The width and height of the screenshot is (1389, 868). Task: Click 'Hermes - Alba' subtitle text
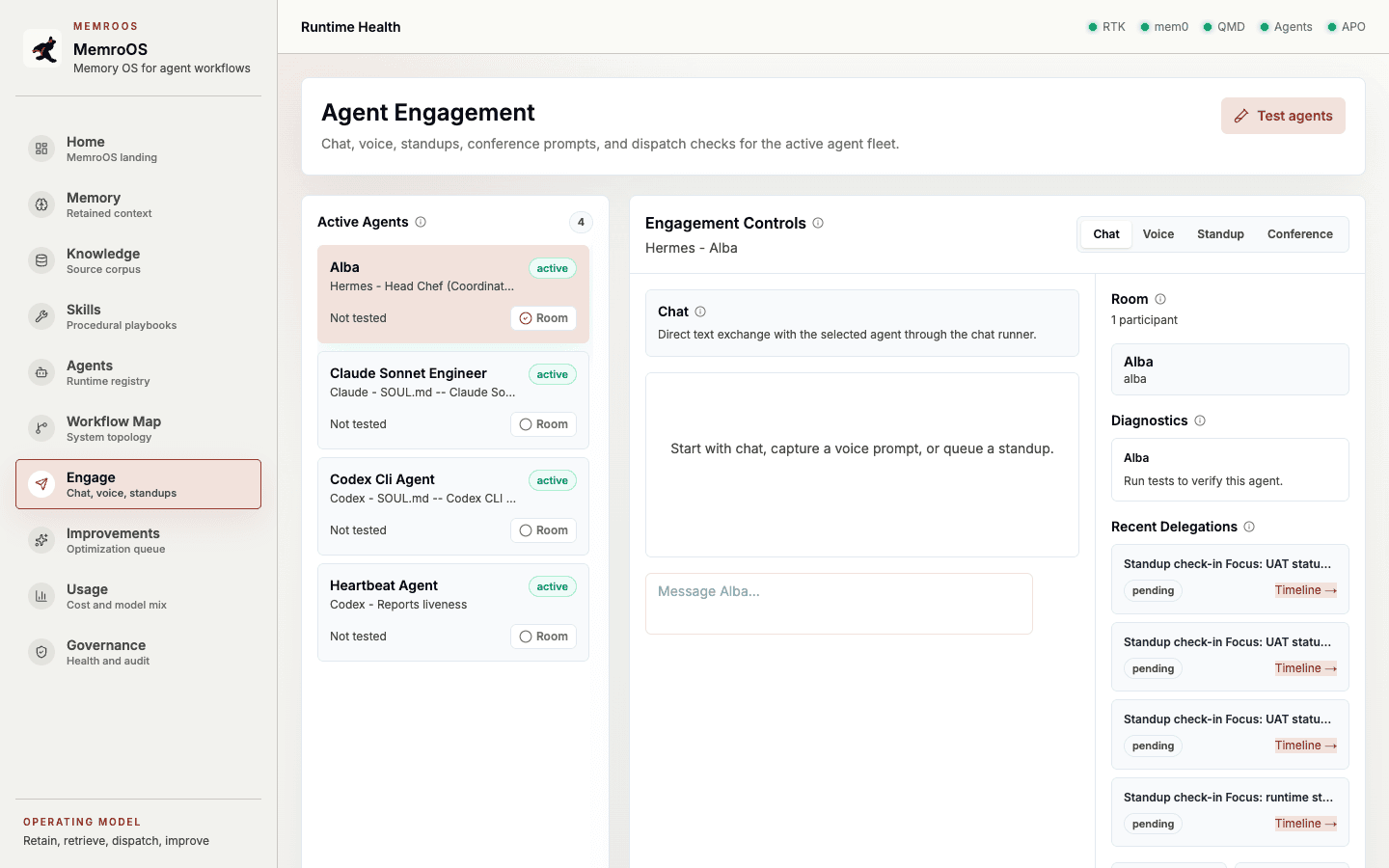692,248
